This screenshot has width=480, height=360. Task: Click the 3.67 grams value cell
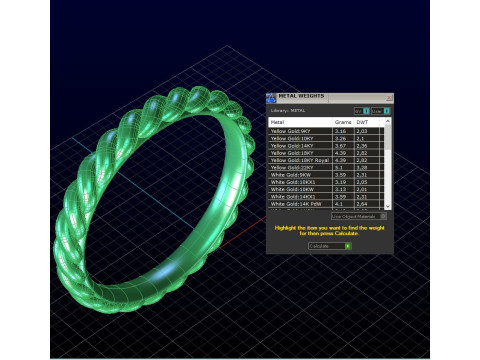click(x=343, y=146)
